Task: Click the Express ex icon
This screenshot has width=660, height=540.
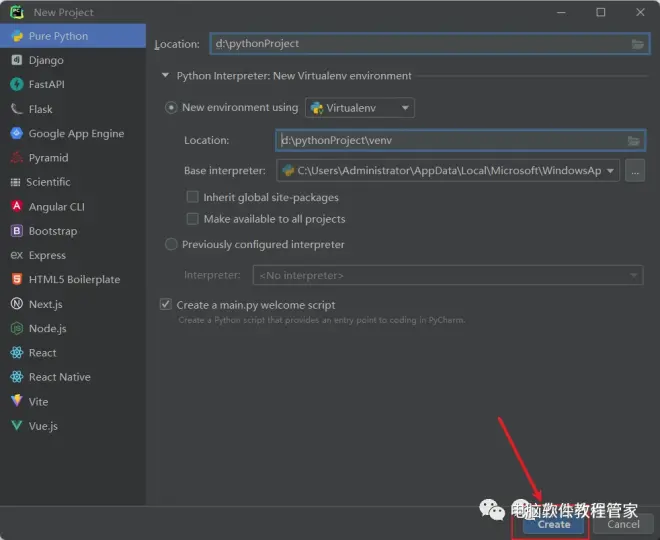Action: tap(17, 255)
